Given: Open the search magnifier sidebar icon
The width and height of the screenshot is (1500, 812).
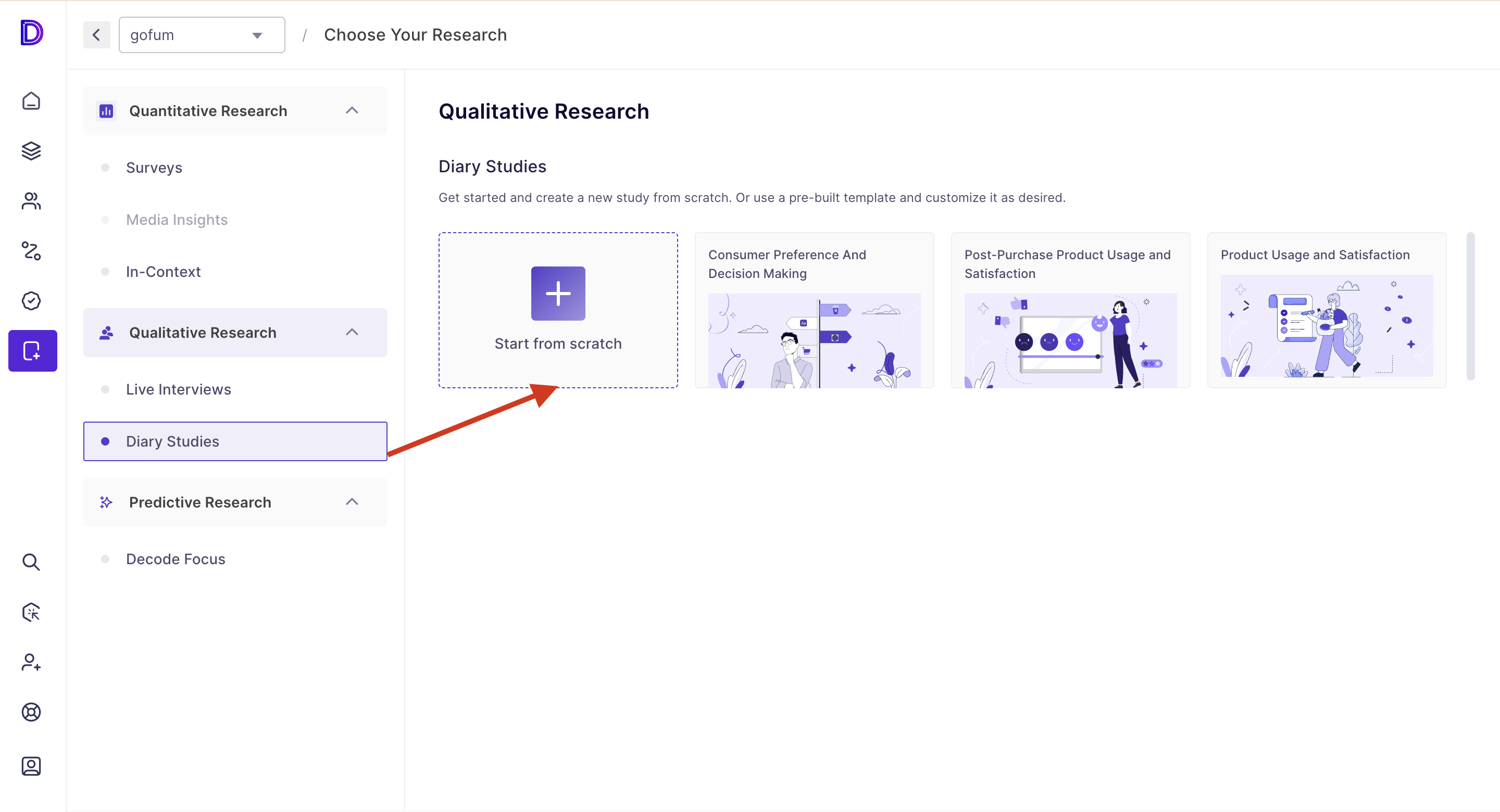Looking at the screenshot, I should coord(31,562).
